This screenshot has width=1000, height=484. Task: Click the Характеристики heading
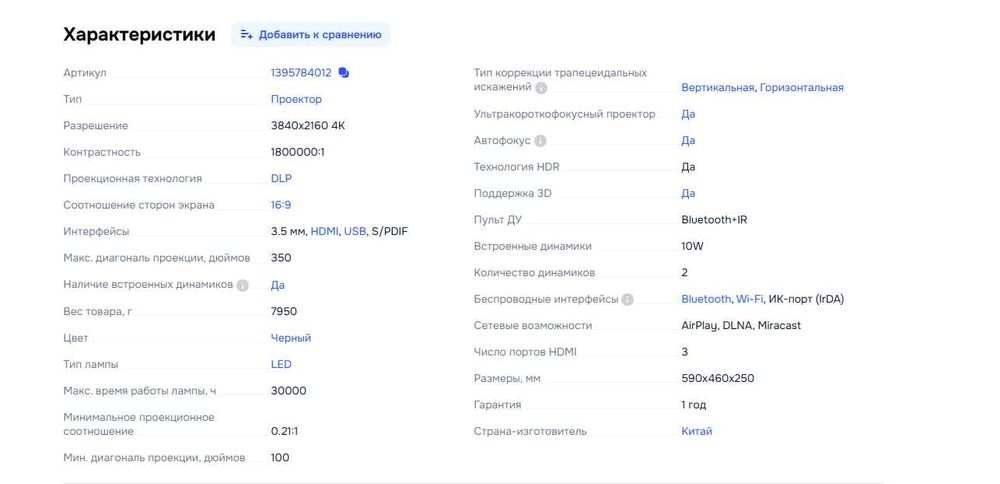tap(139, 34)
